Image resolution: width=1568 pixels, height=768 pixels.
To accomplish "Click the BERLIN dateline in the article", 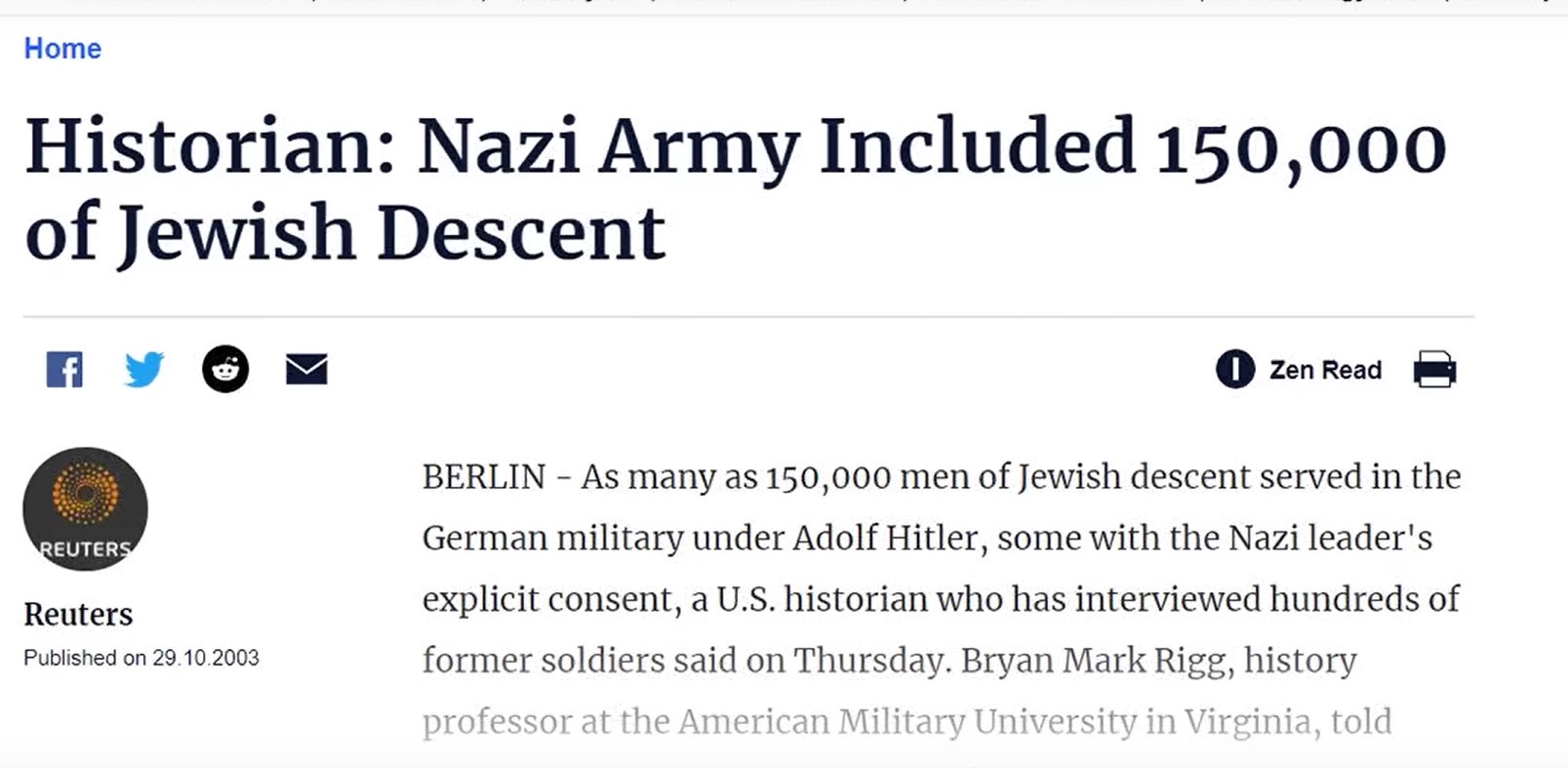I will [x=484, y=477].
